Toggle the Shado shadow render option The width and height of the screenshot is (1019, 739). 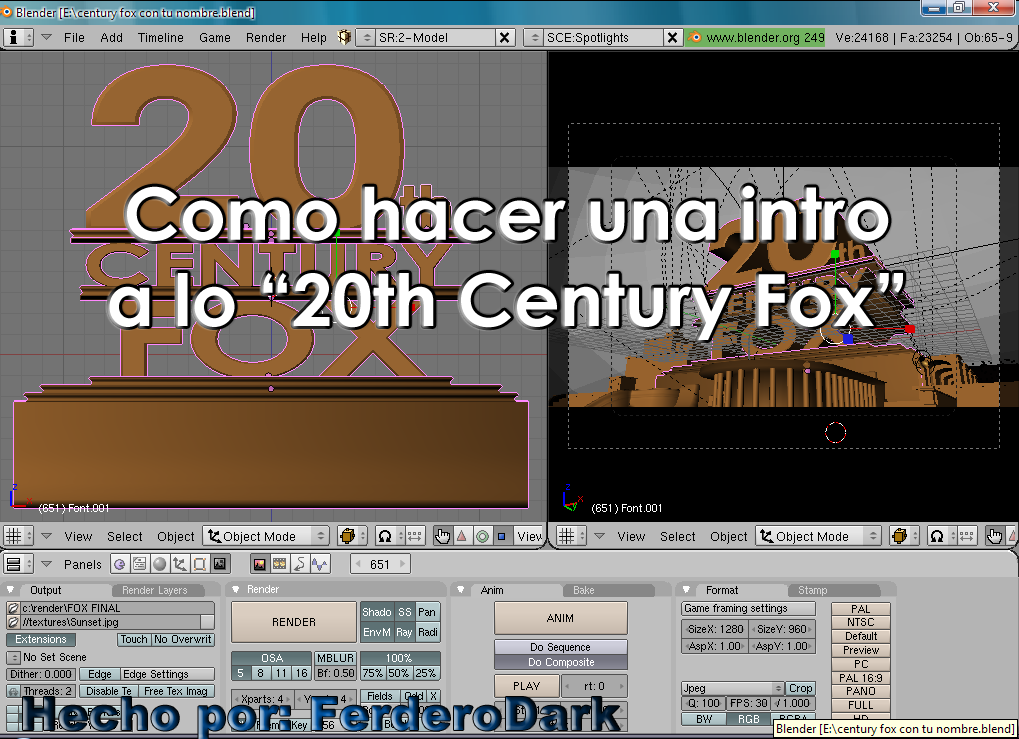(377, 612)
